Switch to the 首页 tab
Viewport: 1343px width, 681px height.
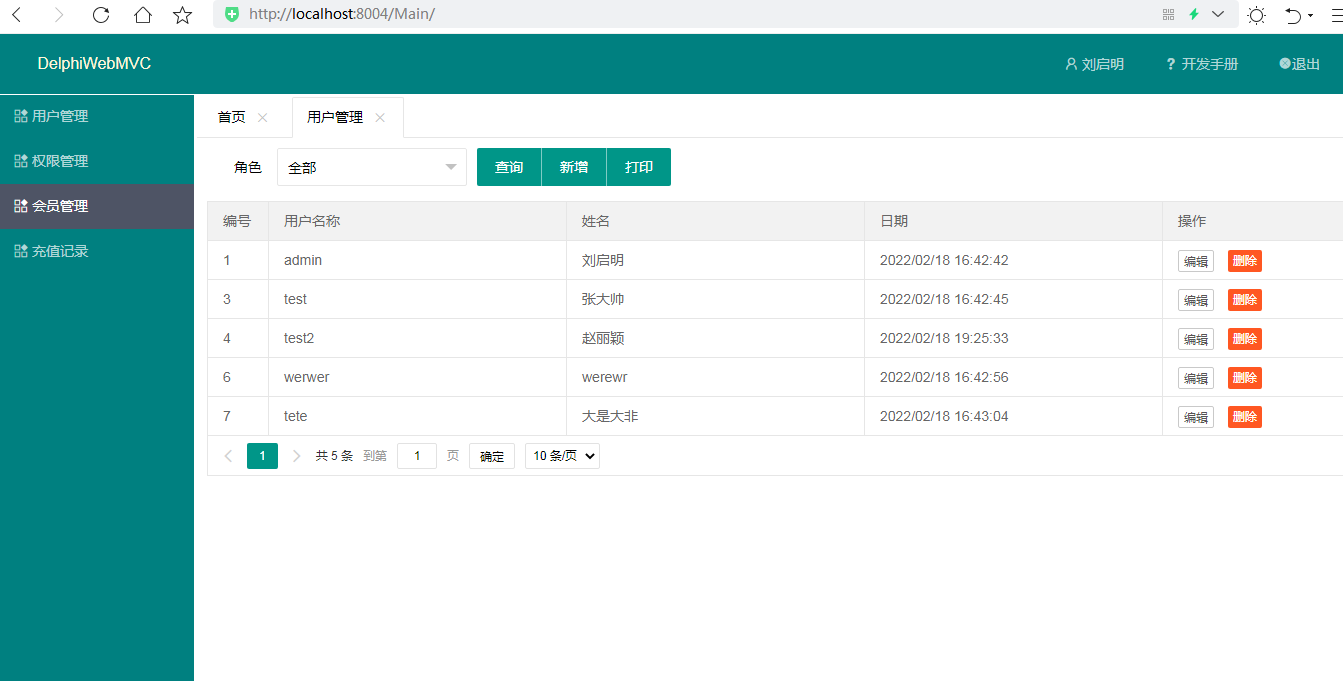tap(232, 116)
